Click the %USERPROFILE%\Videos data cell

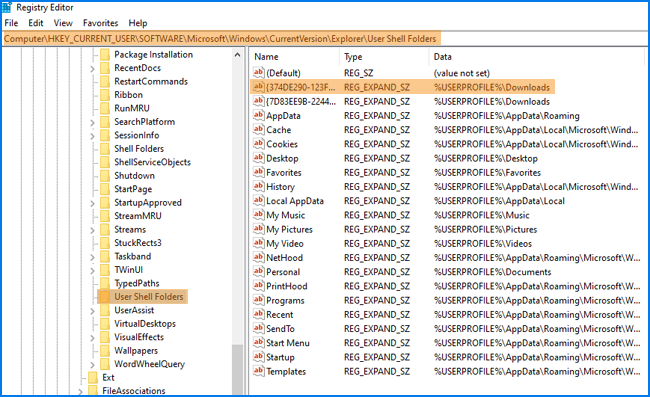(x=483, y=244)
